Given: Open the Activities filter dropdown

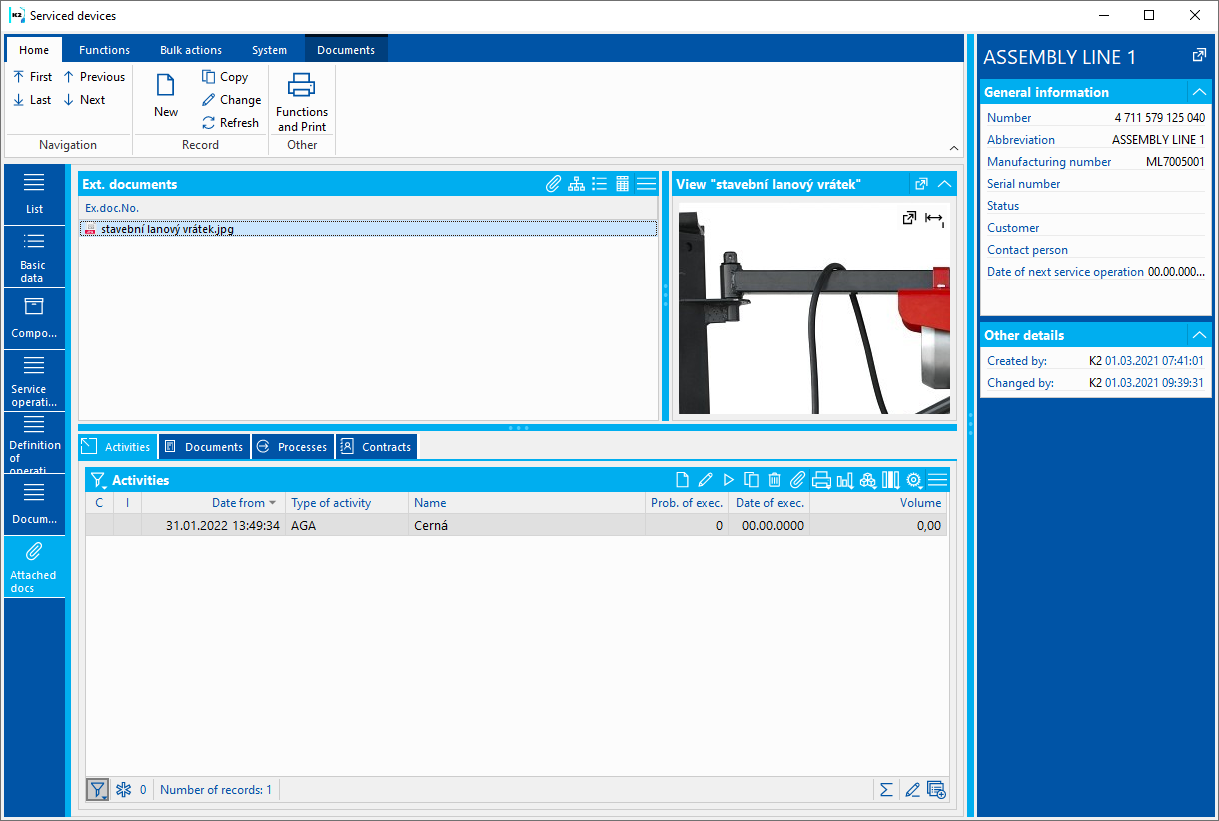Looking at the screenshot, I should (x=98, y=480).
